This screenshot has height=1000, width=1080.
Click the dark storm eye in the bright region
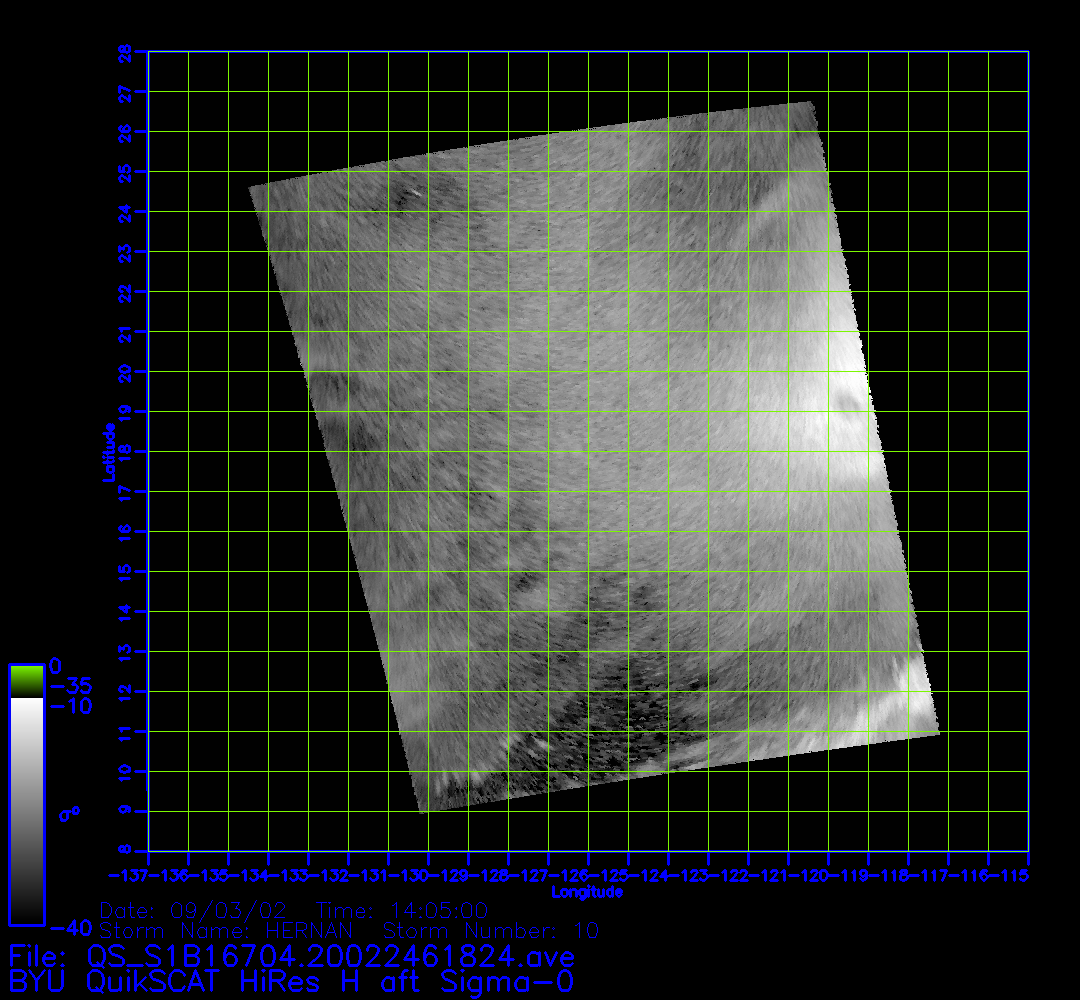pyautogui.click(x=849, y=403)
